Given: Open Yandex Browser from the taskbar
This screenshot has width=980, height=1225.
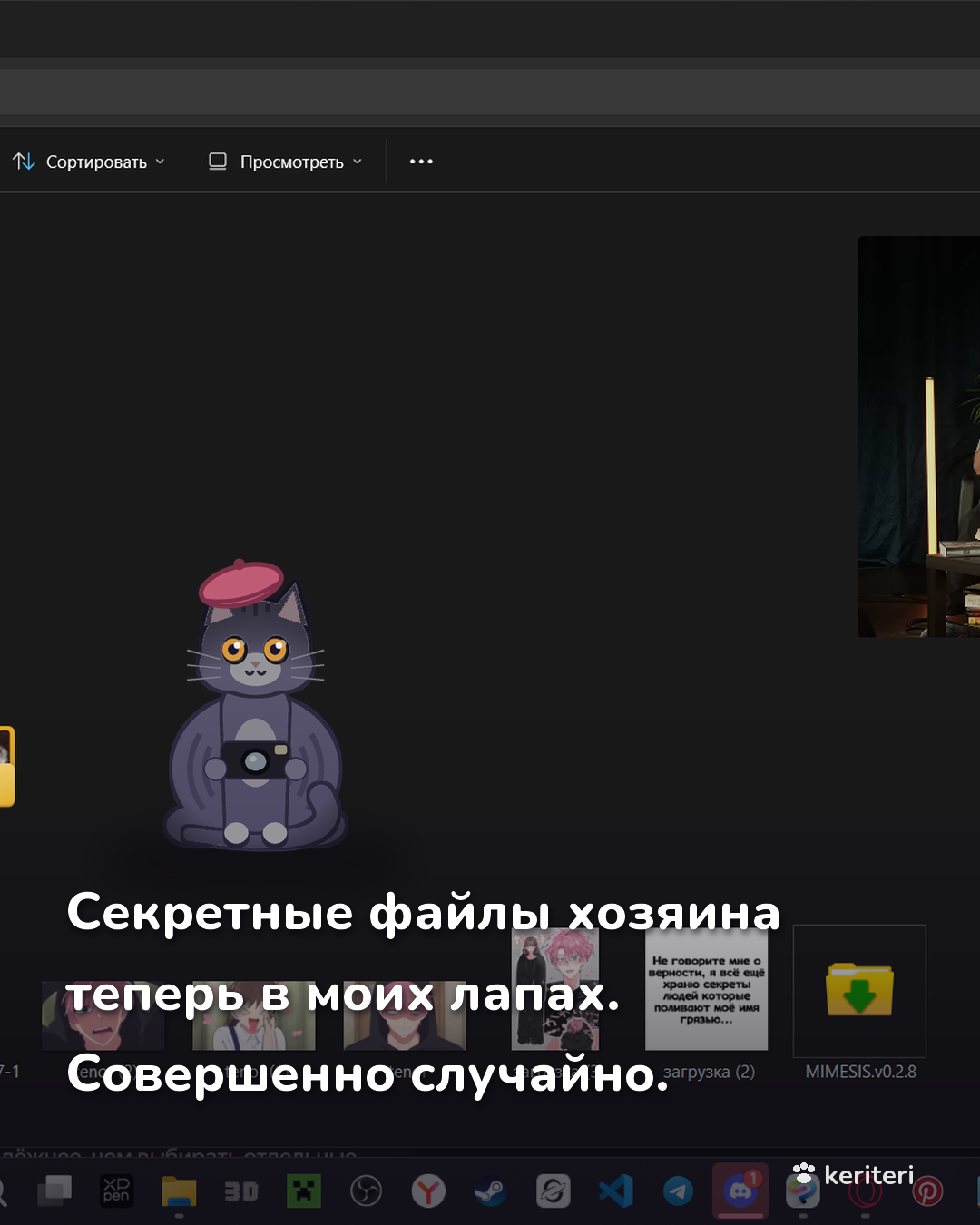Looking at the screenshot, I should click(428, 1191).
